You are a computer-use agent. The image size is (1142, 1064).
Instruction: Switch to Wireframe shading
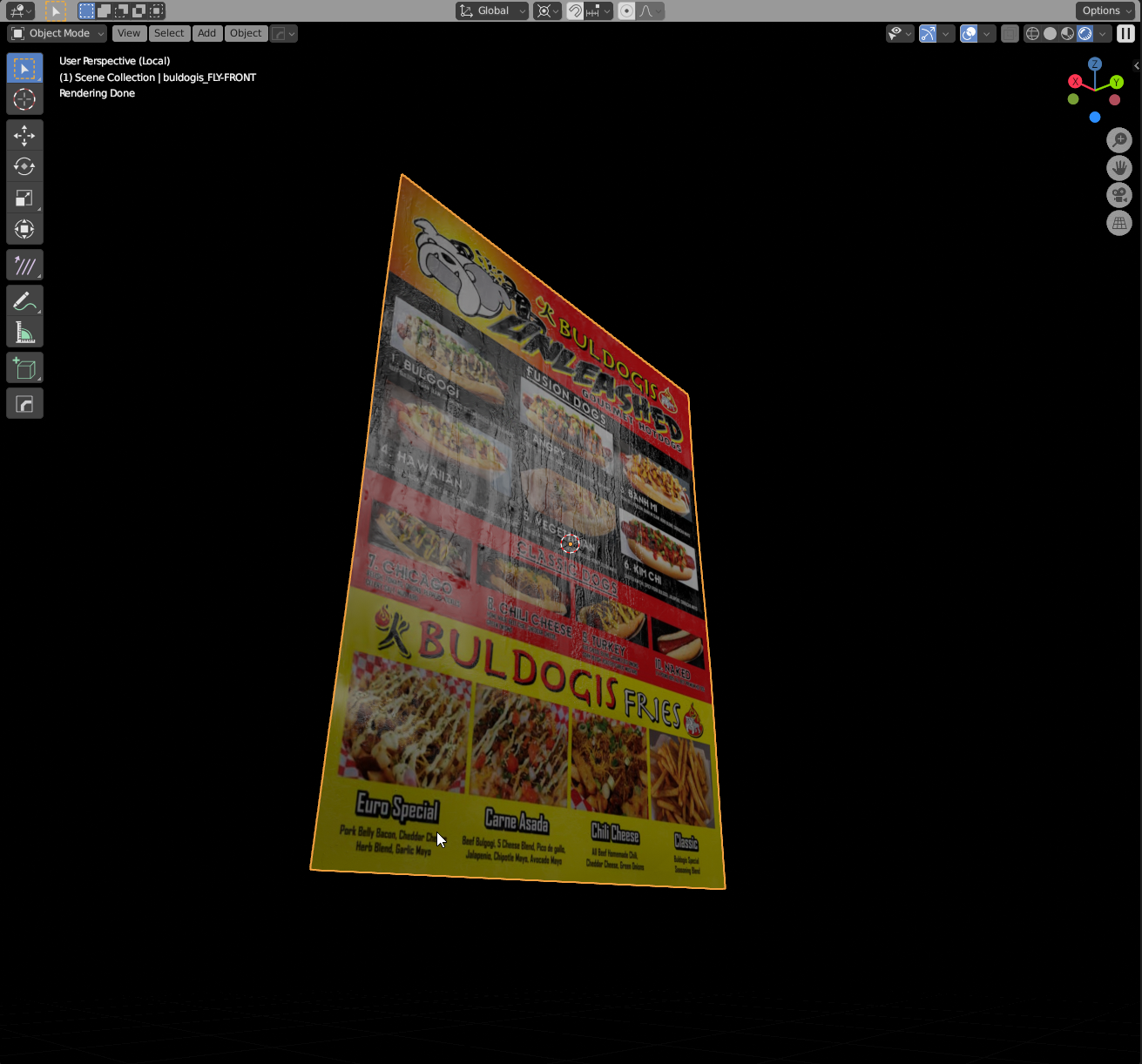pos(1032,33)
